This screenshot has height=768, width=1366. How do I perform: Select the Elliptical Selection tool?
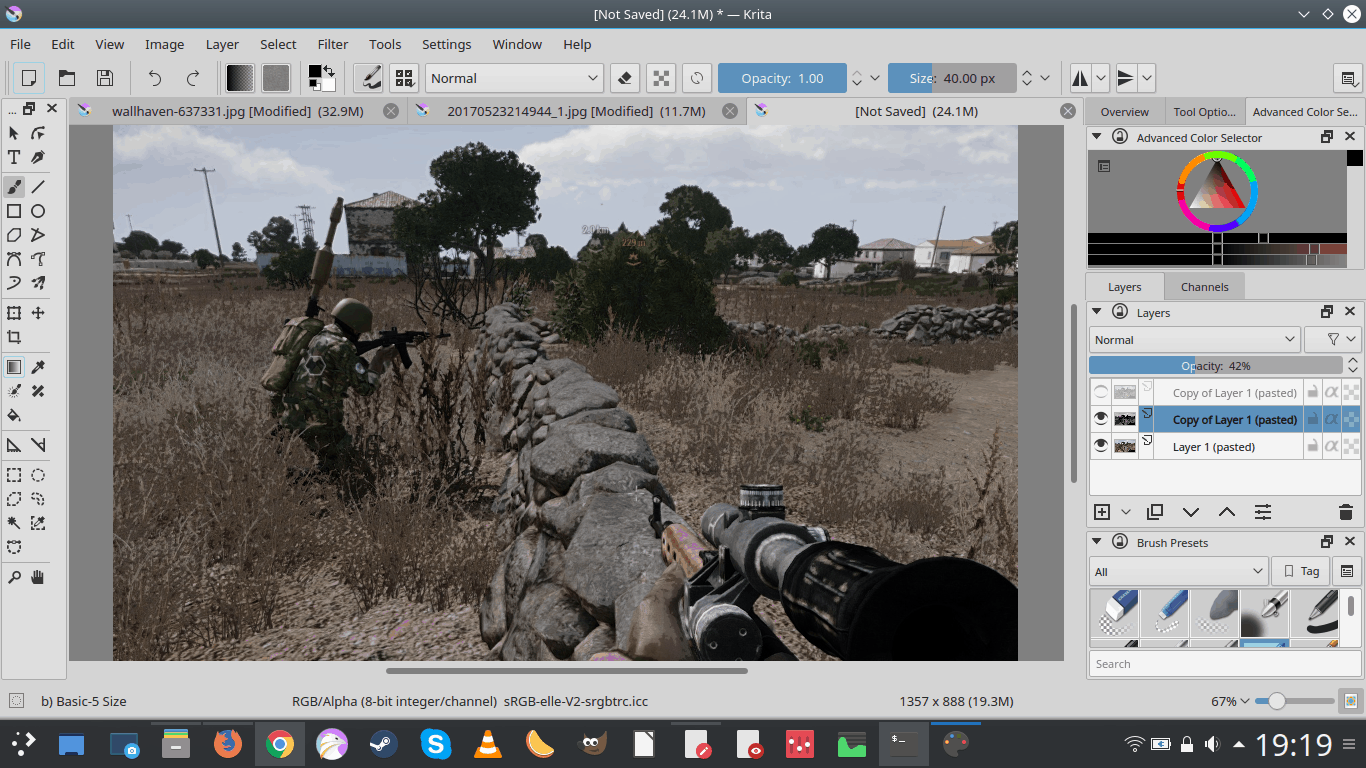pos(38,475)
